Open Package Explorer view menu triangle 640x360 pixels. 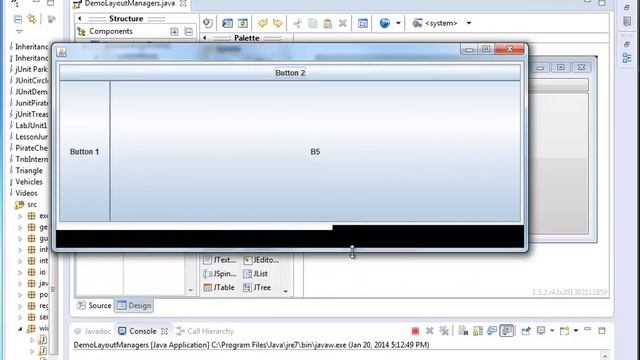coord(19,31)
